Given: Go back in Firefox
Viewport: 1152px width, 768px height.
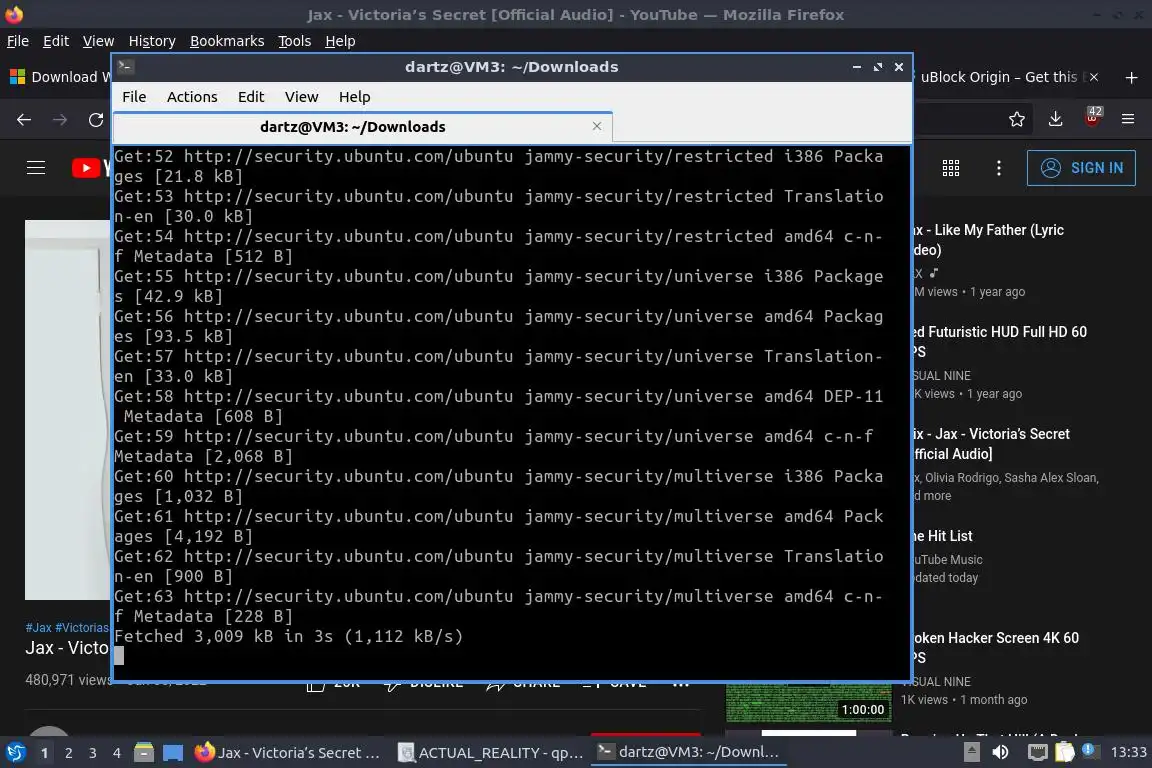Looking at the screenshot, I should (24, 119).
